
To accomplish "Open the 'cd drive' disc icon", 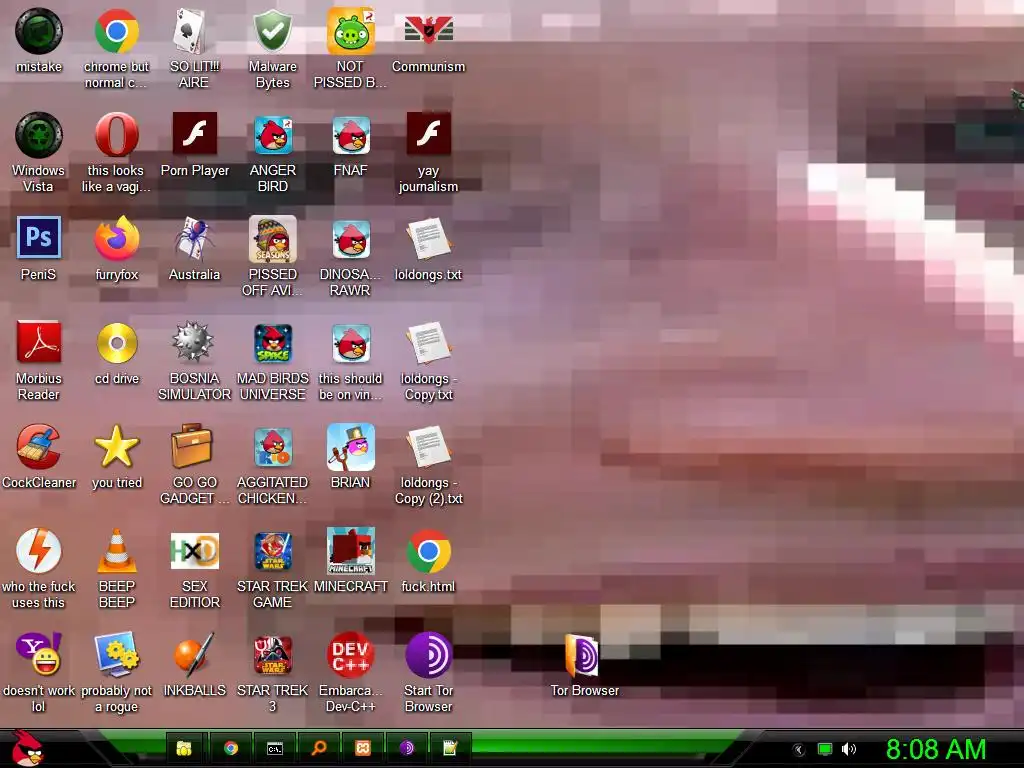I will [x=116, y=343].
